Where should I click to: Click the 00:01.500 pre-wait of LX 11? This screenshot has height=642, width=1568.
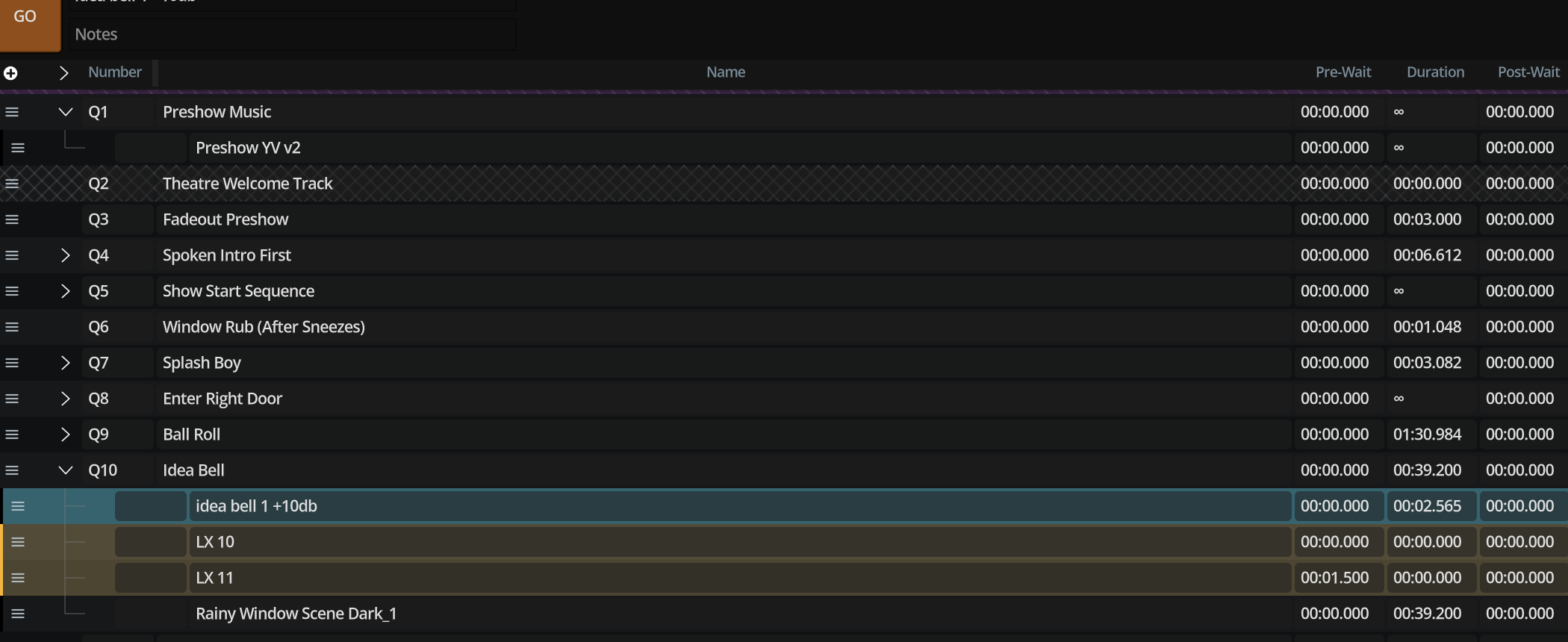1334,578
